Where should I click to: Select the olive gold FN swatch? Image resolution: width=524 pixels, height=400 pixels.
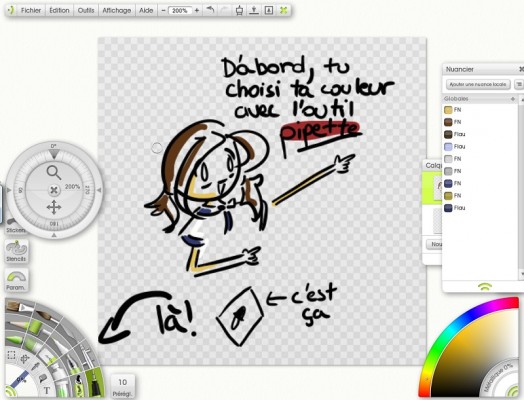(448, 195)
